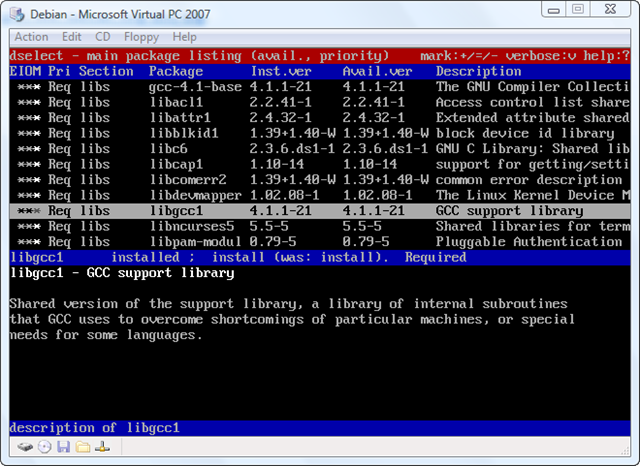Select the libdevmapper package row
Image resolution: width=640 pixels, height=466 pixels.
click(x=320, y=195)
